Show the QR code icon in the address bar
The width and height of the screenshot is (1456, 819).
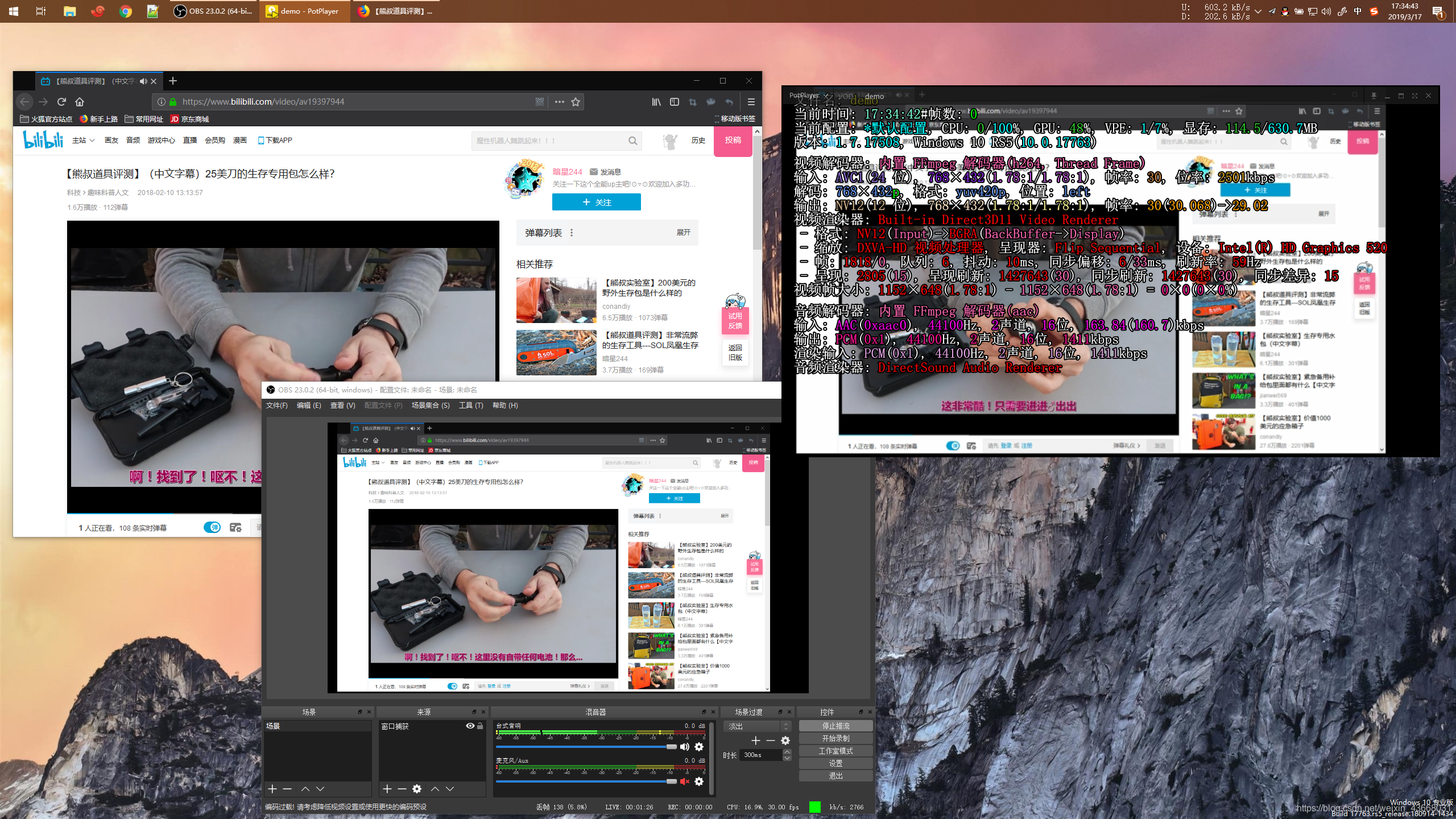coord(540,102)
